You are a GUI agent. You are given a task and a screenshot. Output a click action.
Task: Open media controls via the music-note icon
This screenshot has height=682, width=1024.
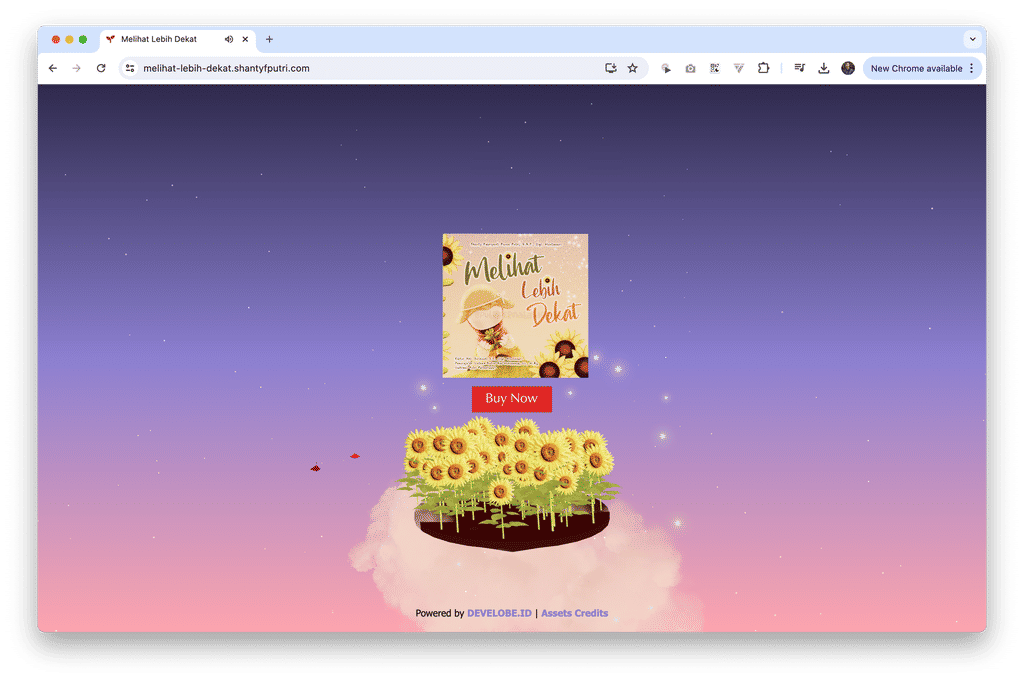pos(798,68)
